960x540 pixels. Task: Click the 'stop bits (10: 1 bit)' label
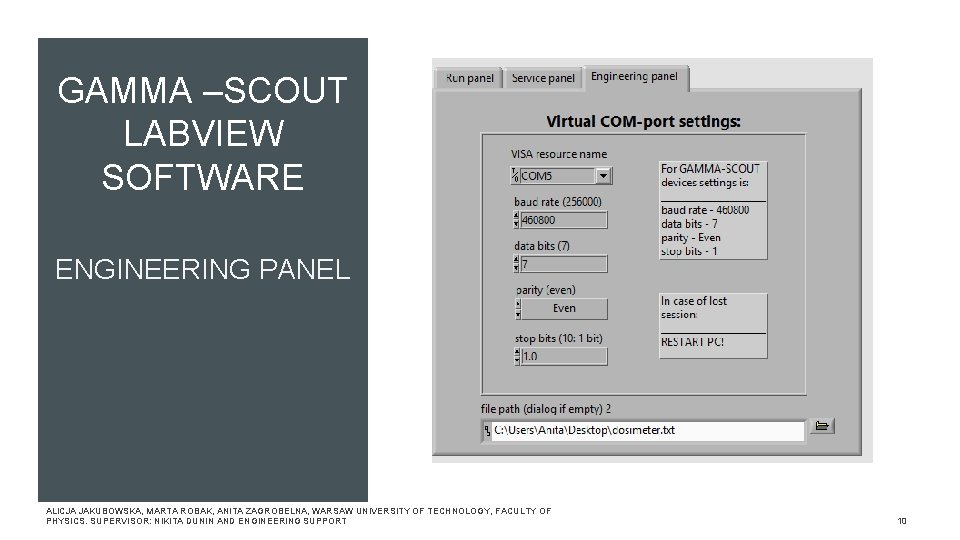pos(558,339)
